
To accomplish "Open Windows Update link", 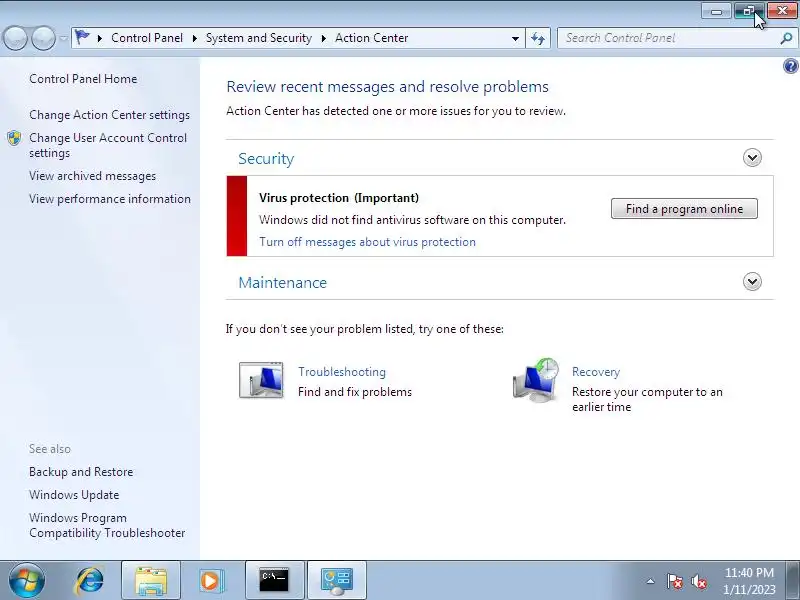I will coord(74,495).
